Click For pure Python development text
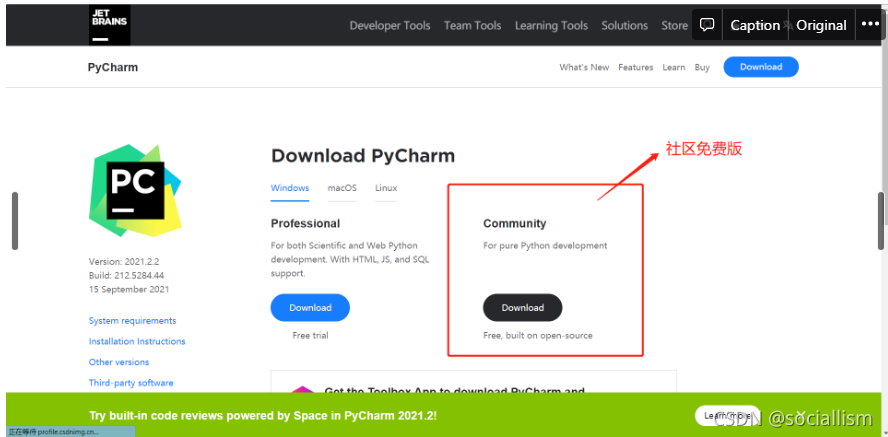This screenshot has width=888, height=437. tap(545, 246)
